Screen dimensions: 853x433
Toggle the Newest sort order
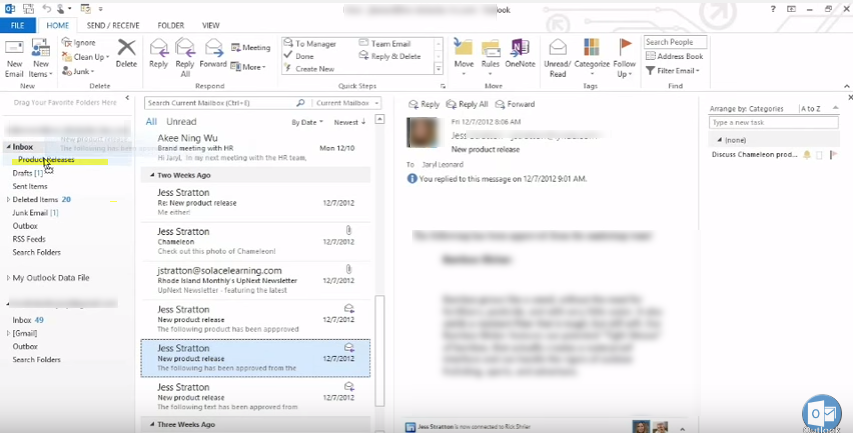[x=350, y=122]
